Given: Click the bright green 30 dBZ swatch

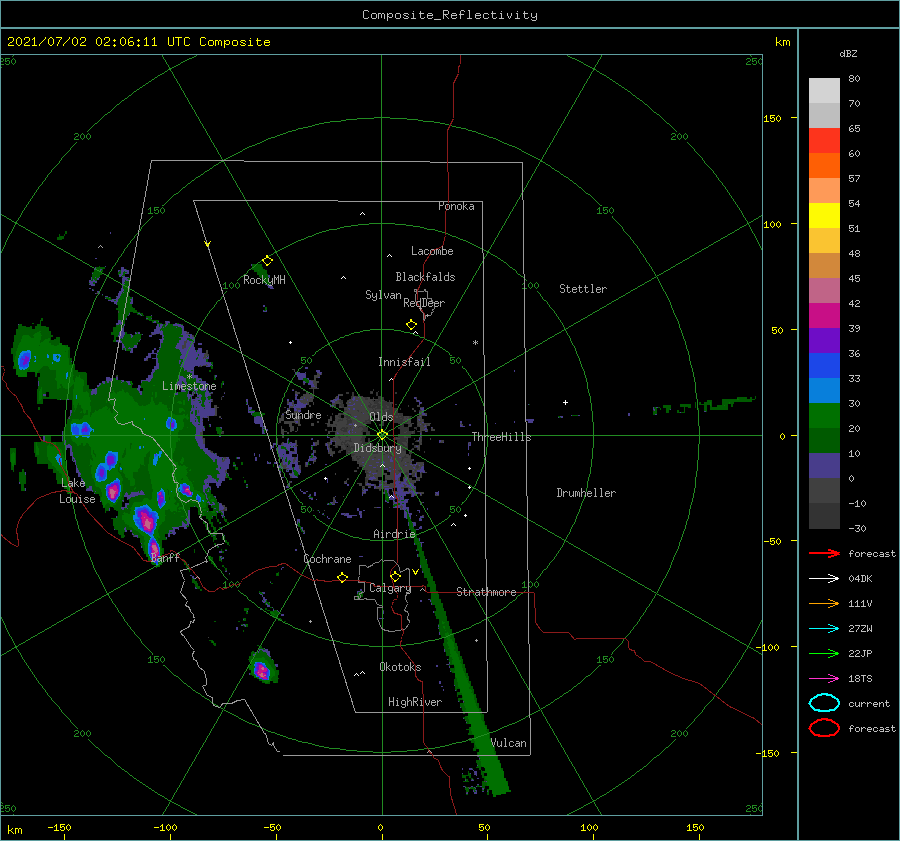Looking at the screenshot, I should click(824, 415).
